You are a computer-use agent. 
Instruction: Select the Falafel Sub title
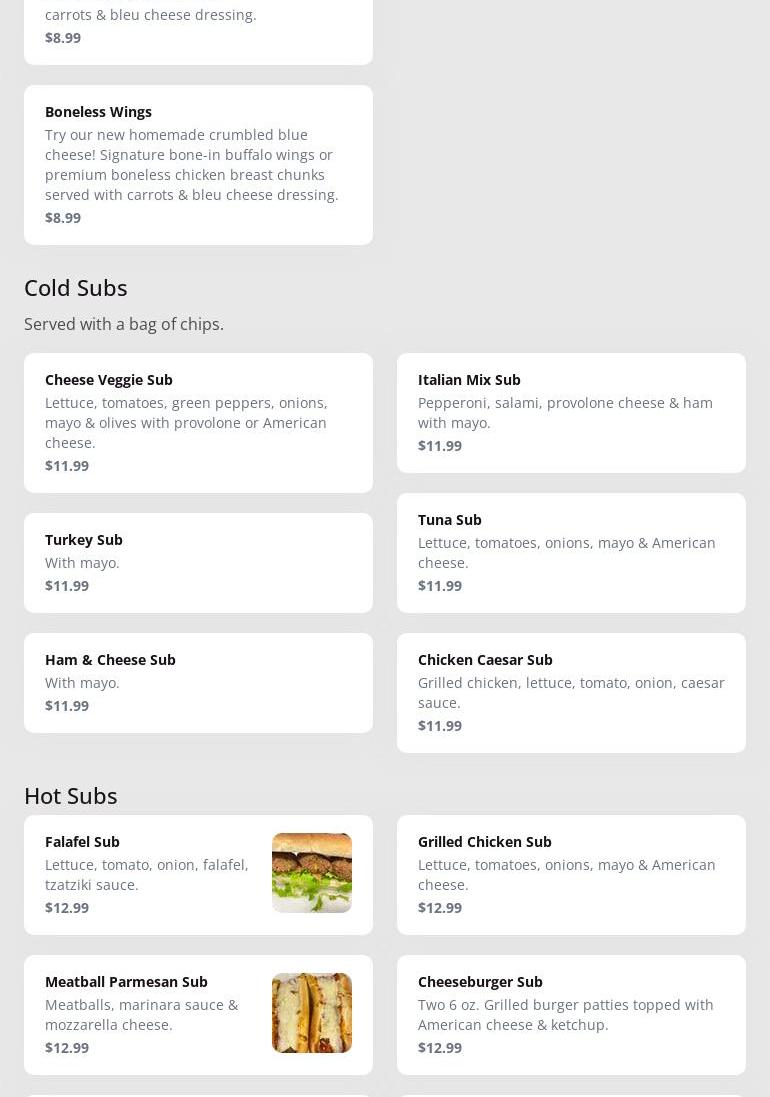click(82, 842)
